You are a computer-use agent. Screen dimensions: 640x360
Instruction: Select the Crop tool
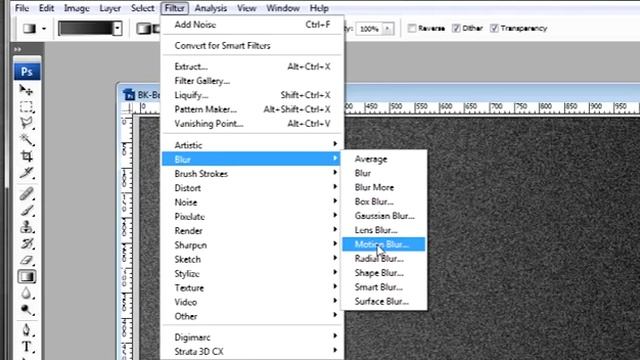click(x=27, y=156)
